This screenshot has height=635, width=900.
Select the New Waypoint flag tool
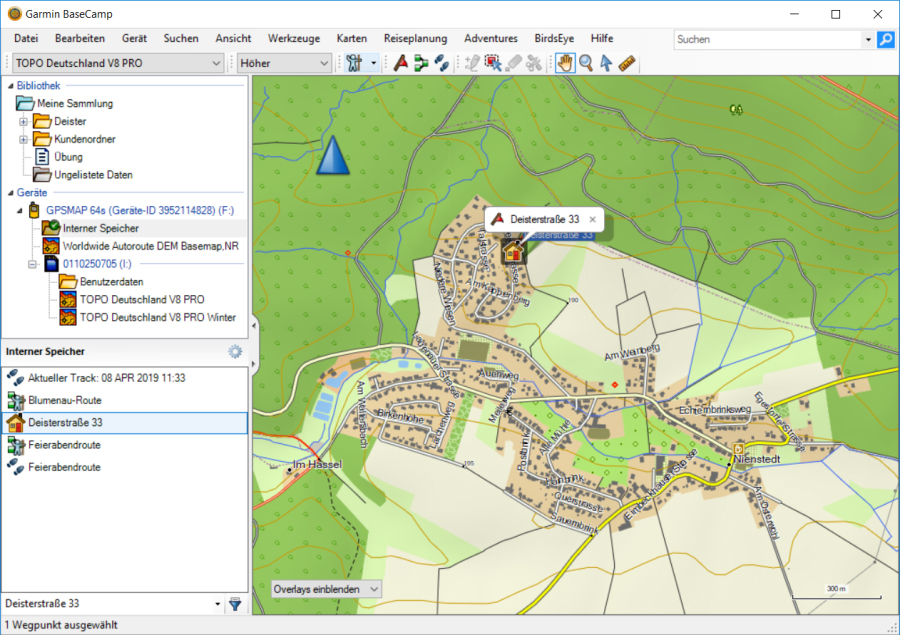click(x=401, y=63)
